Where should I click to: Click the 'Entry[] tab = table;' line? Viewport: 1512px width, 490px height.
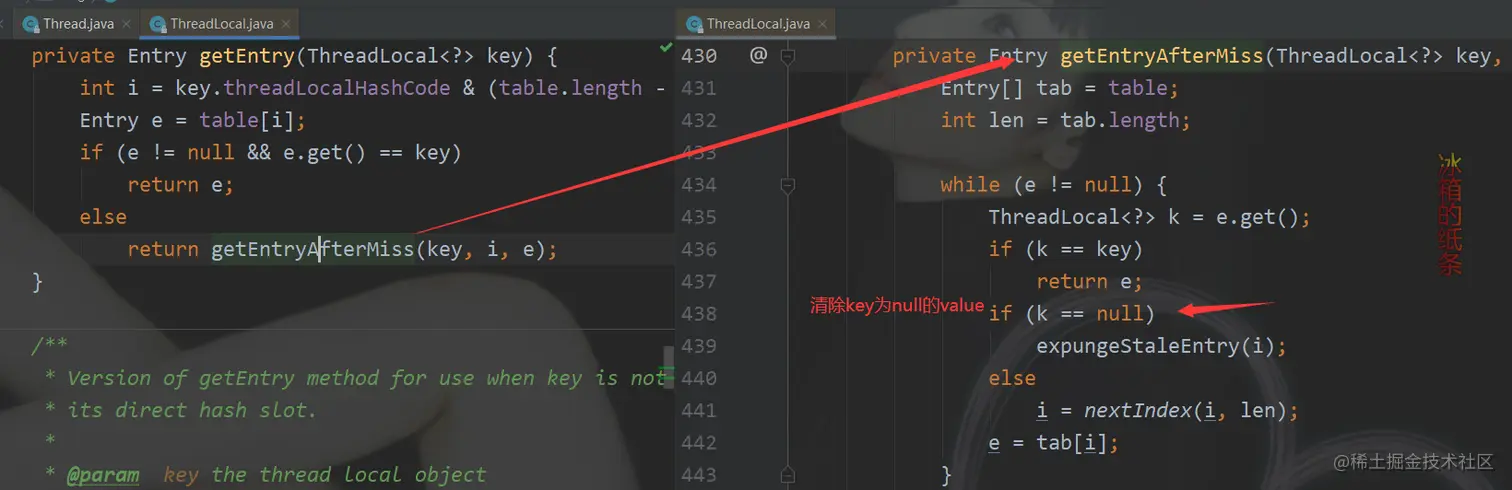tap(1060, 89)
